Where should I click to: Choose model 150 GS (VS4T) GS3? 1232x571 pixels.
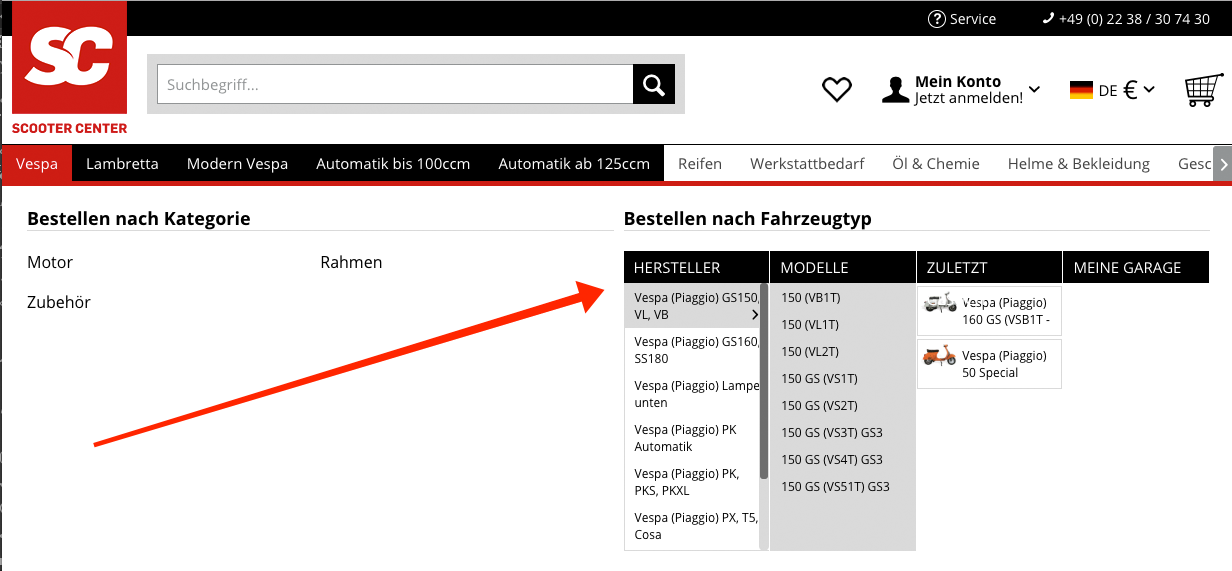pyautogui.click(x=832, y=460)
